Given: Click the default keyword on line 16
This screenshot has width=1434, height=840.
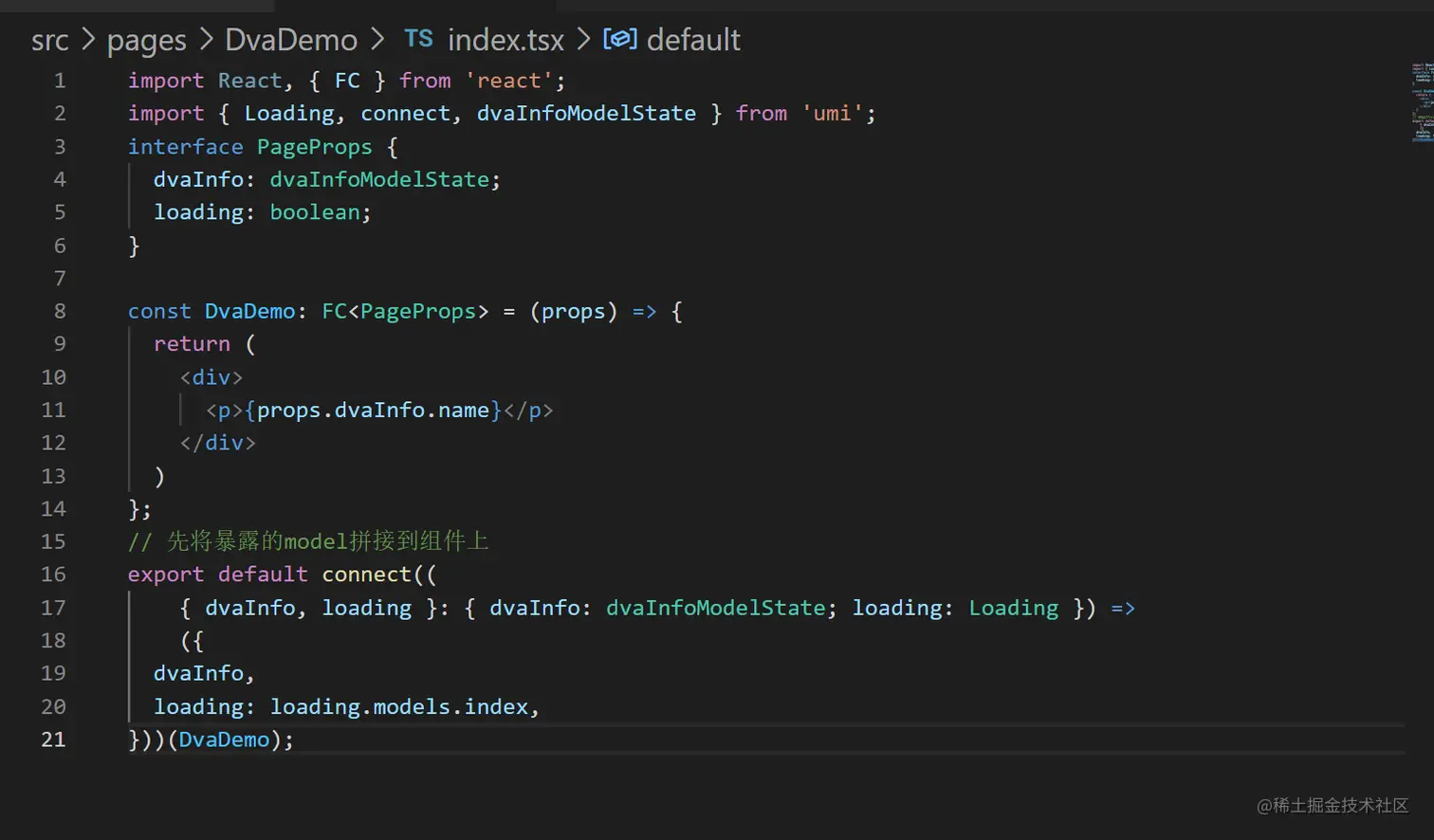Looking at the screenshot, I should click(263, 575).
